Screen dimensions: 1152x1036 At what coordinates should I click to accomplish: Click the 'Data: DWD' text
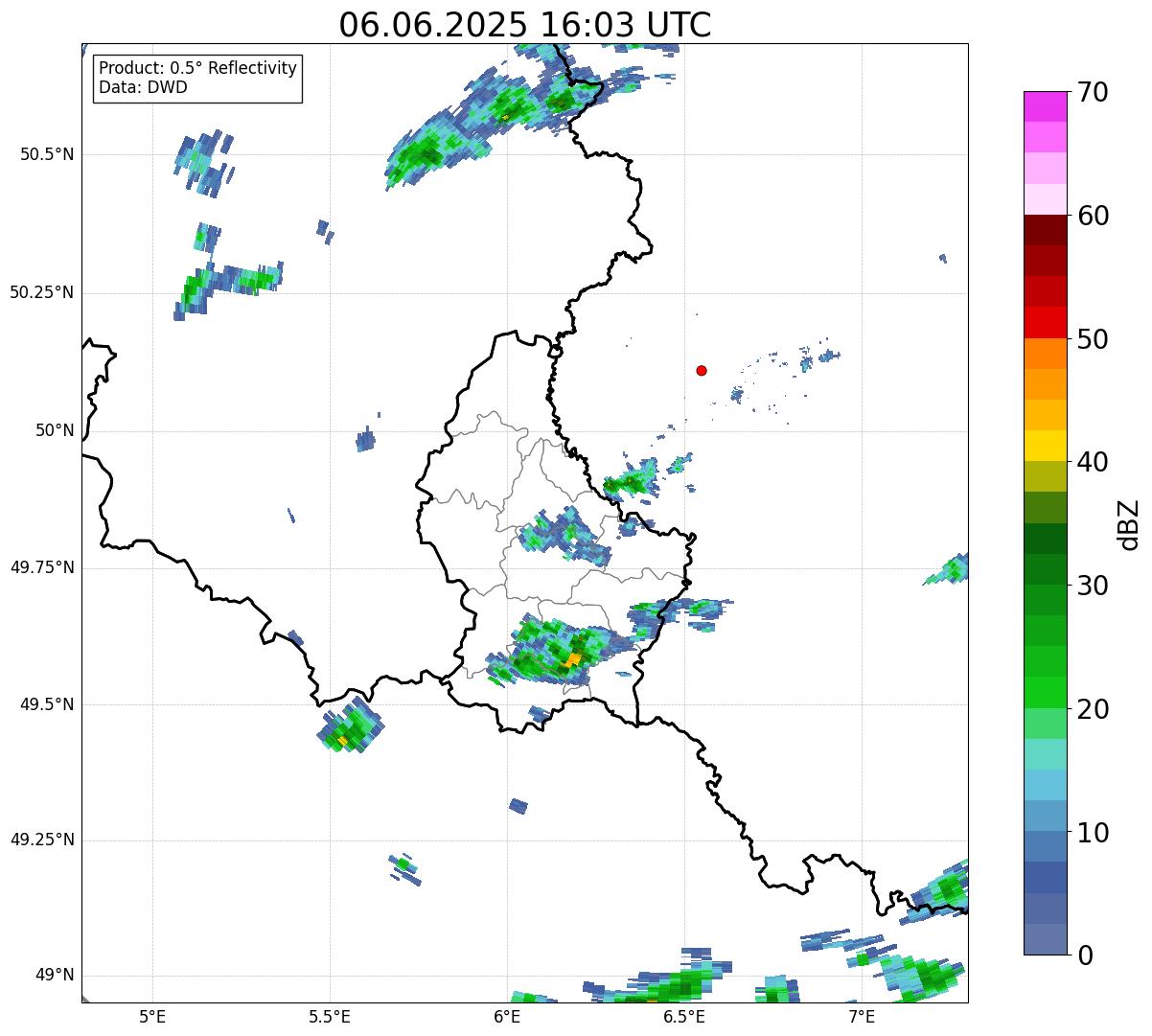coord(144,87)
